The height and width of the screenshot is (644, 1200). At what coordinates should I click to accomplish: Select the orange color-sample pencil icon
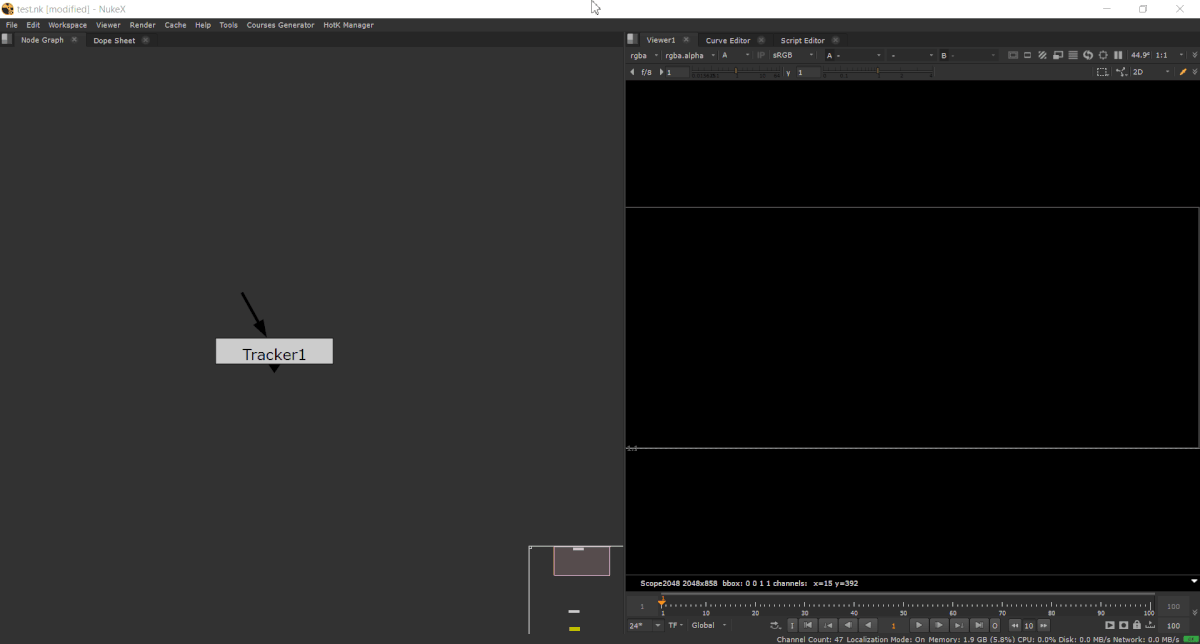[1183, 71]
